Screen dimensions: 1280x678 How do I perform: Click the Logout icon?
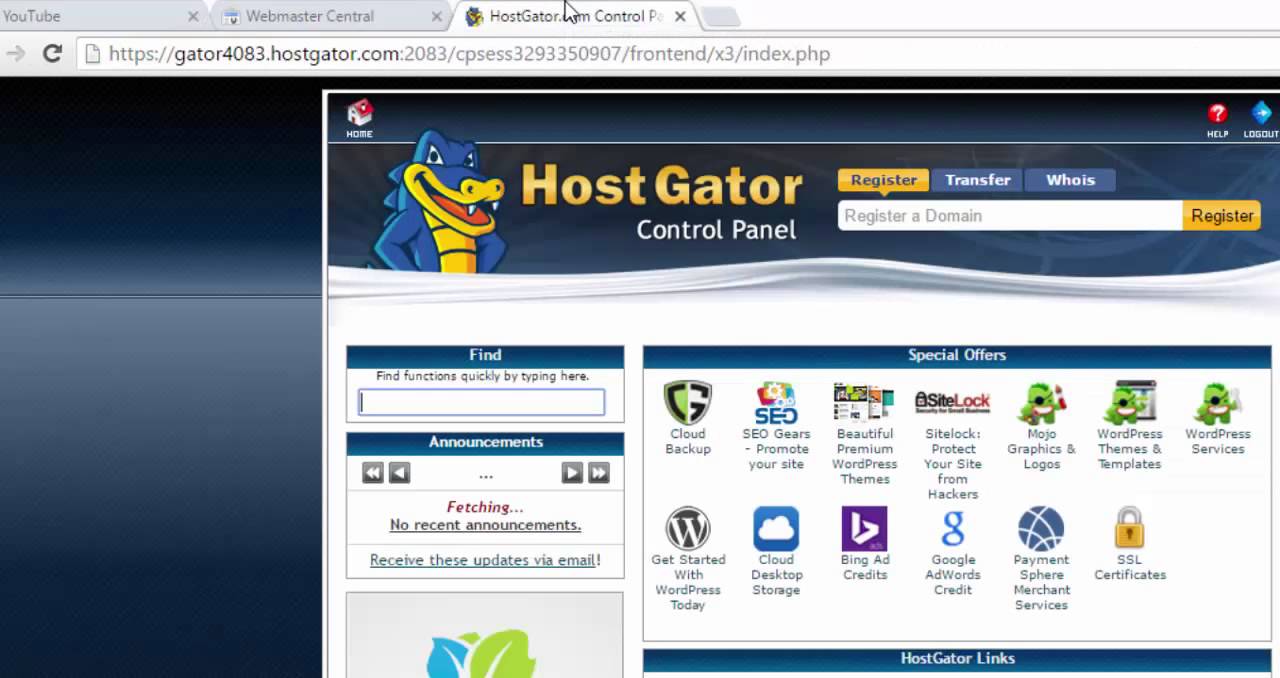click(1261, 119)
